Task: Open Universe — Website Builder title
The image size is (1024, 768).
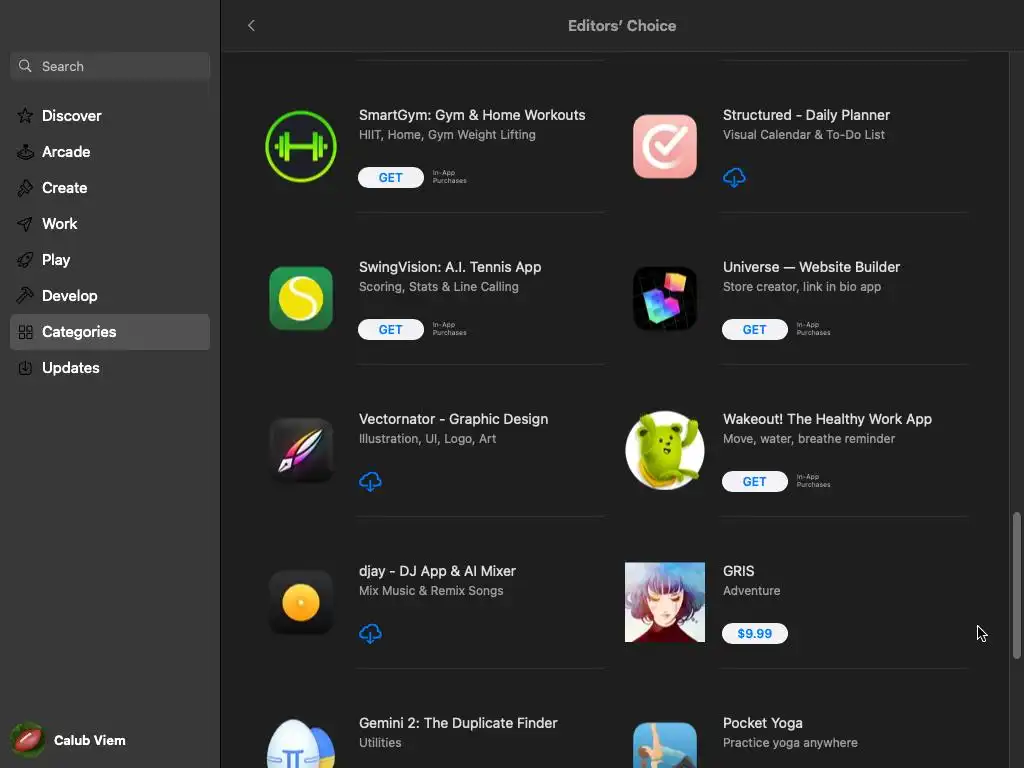Action: 811,267
